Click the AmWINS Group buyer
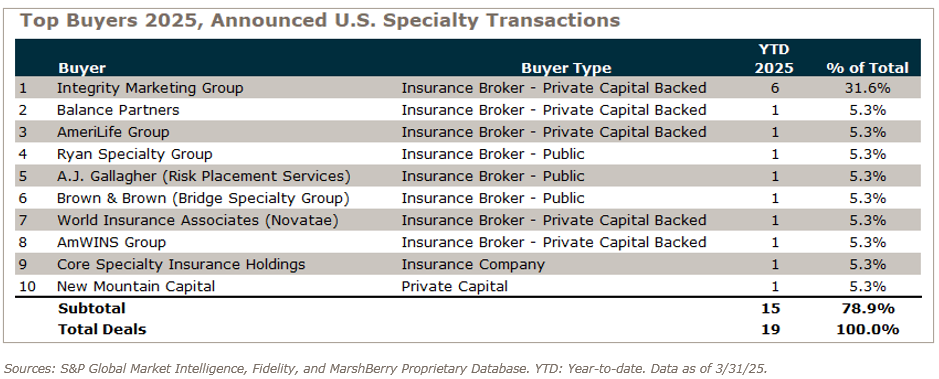 (x=111, y=242)
